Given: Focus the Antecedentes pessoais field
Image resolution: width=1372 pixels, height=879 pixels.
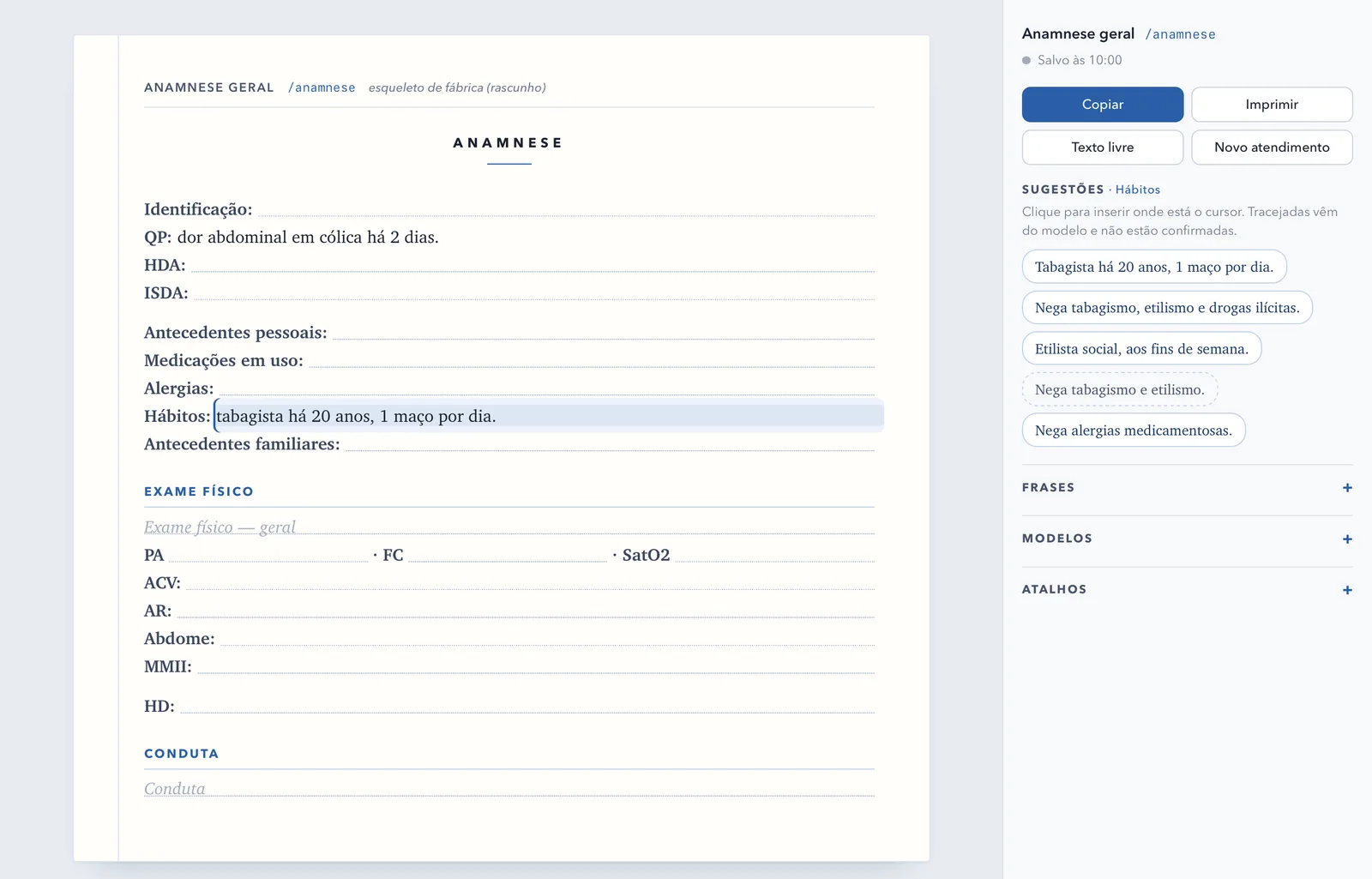Looking at the screenshot, I should 604,333.
